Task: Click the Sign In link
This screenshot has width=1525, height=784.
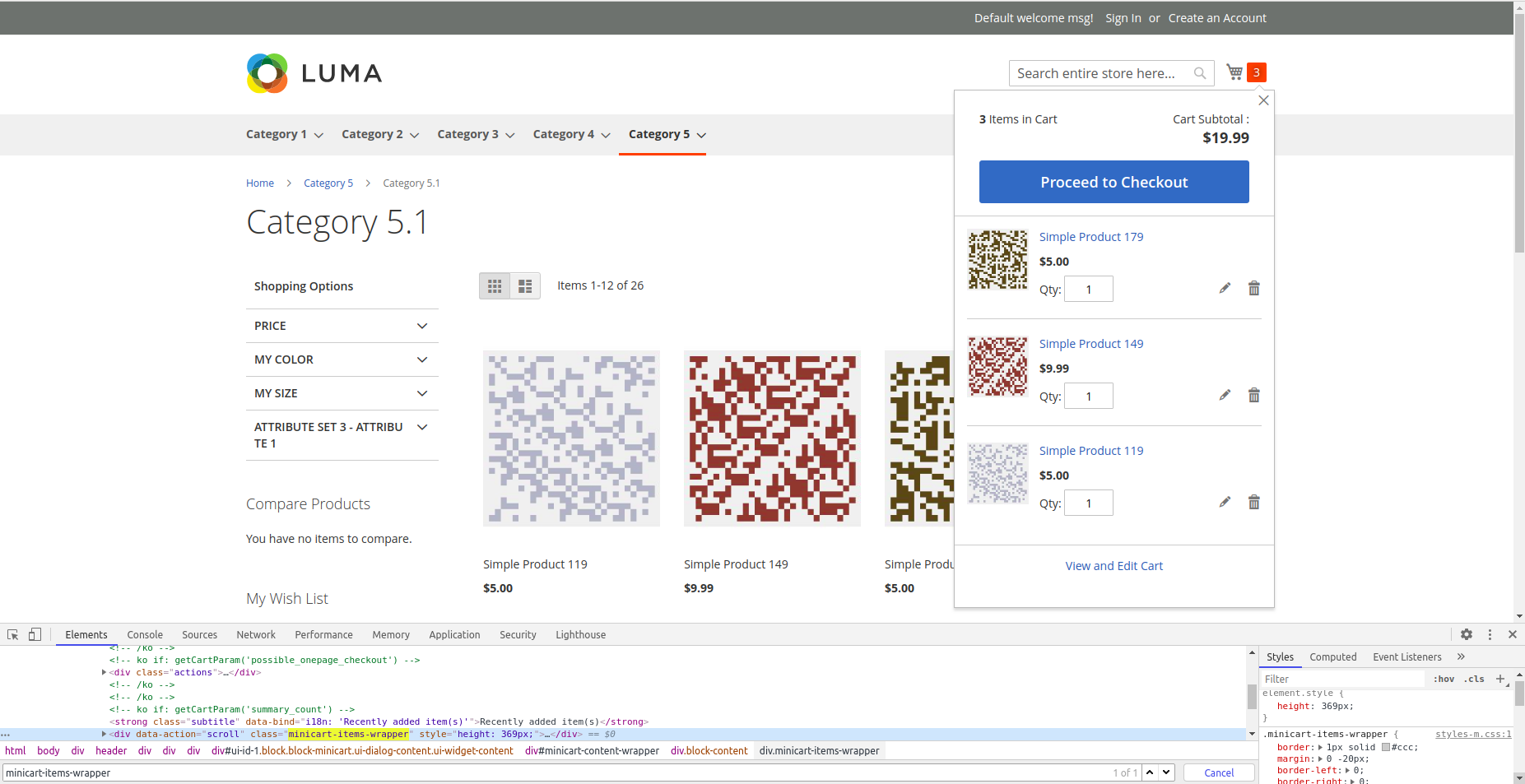Action: (x=1123, y=18)
